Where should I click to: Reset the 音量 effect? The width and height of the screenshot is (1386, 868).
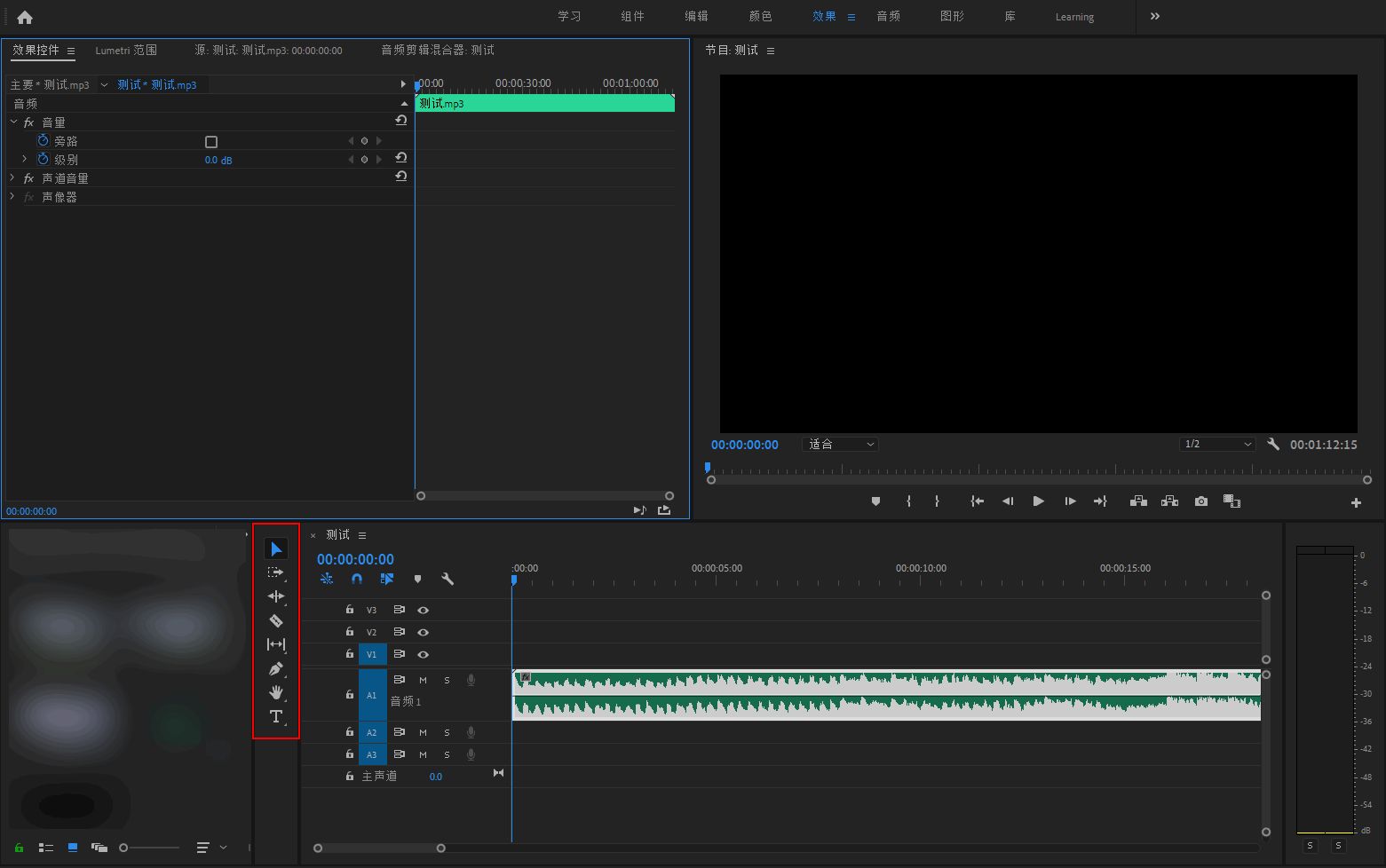(x=401, y=121)
